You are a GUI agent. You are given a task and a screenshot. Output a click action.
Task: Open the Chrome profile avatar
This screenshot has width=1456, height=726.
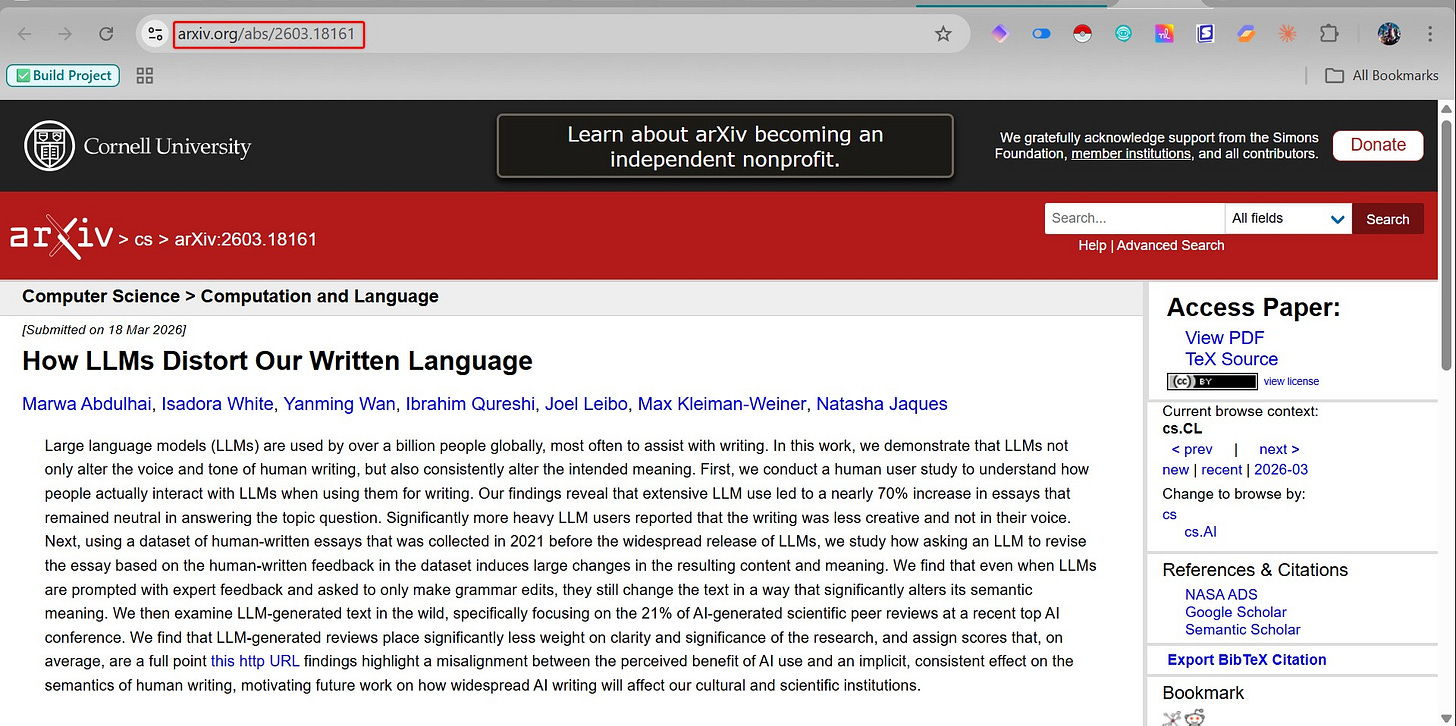pyautogui.click(x=1389, y=33)
